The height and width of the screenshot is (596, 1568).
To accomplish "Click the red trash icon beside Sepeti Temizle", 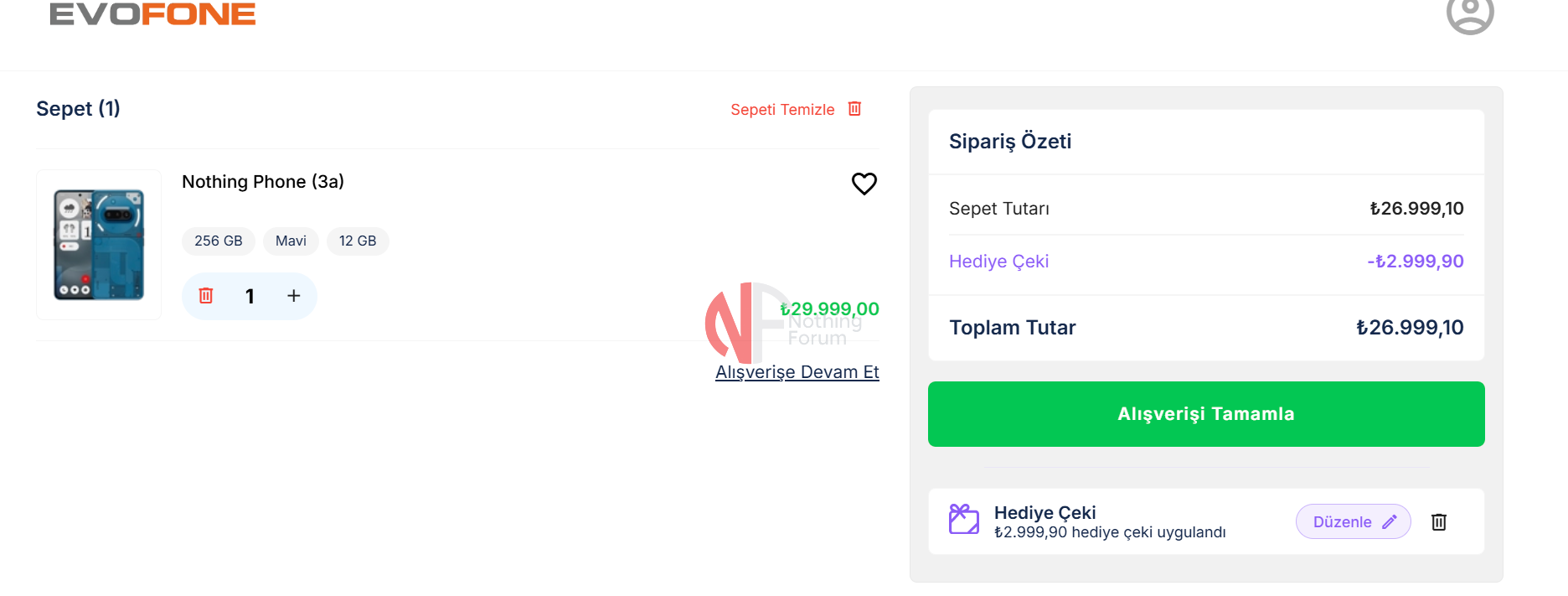I will coord(854,109).
